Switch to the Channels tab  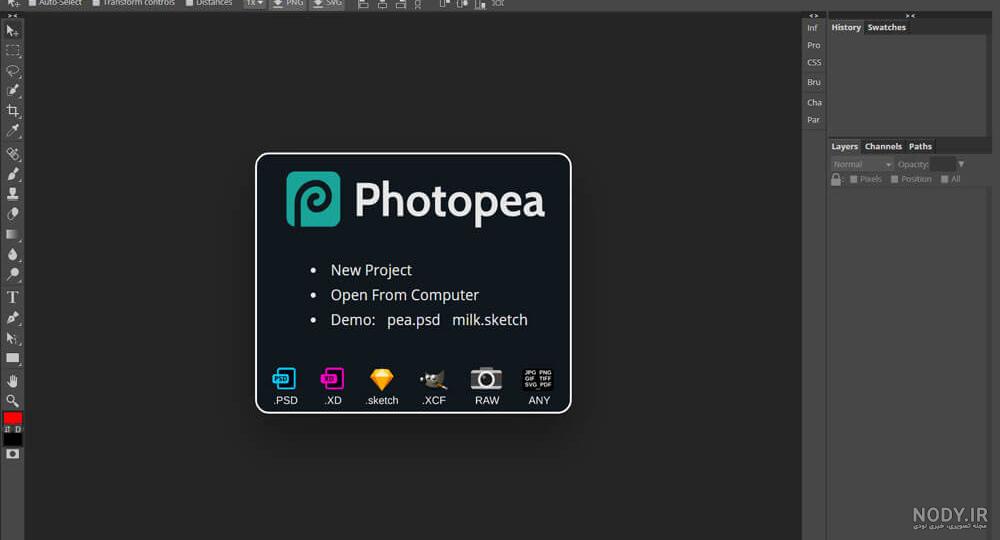883,147
